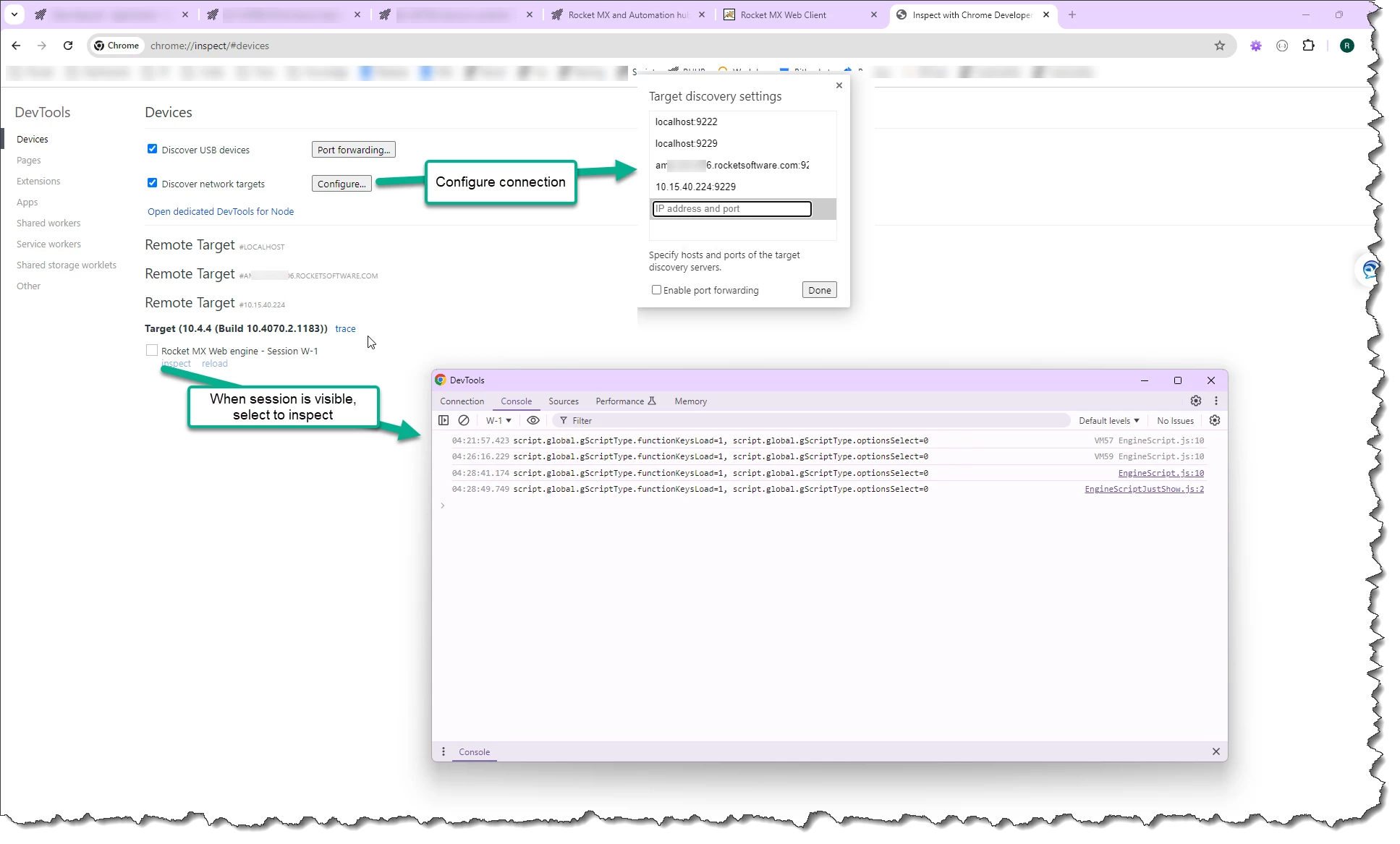
Task: Switch to the Sources tab
Action: click(x=563, y=401)
